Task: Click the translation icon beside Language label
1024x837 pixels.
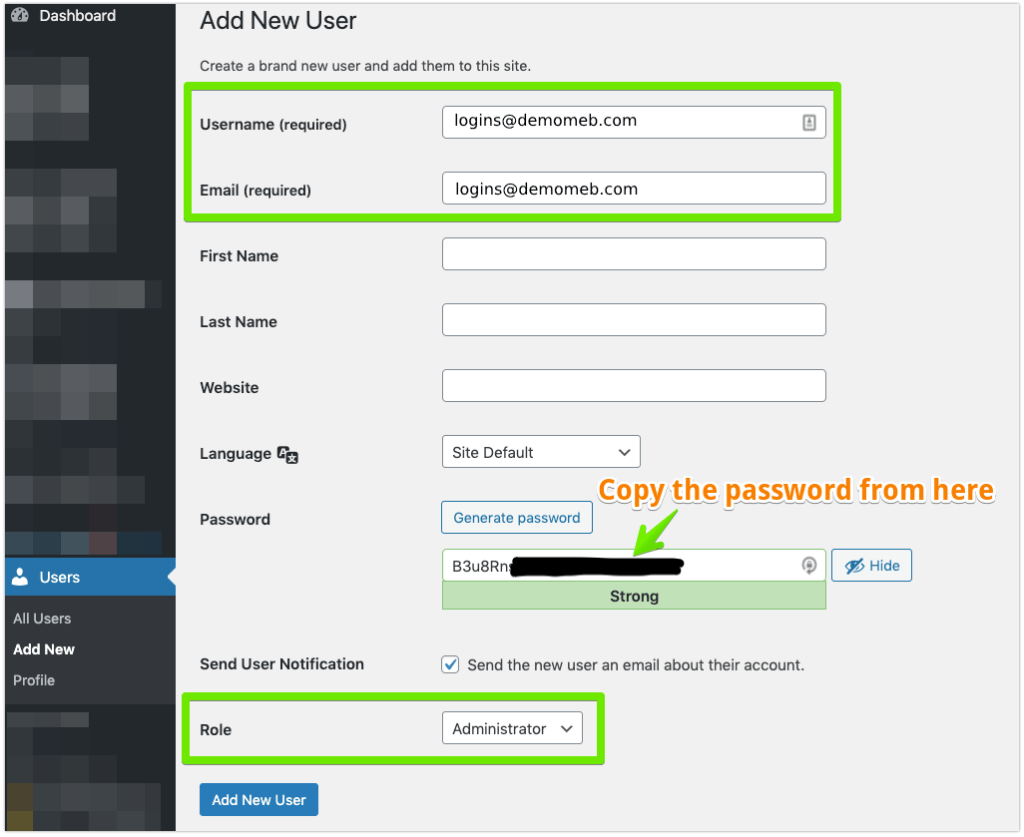Action: 288,454
